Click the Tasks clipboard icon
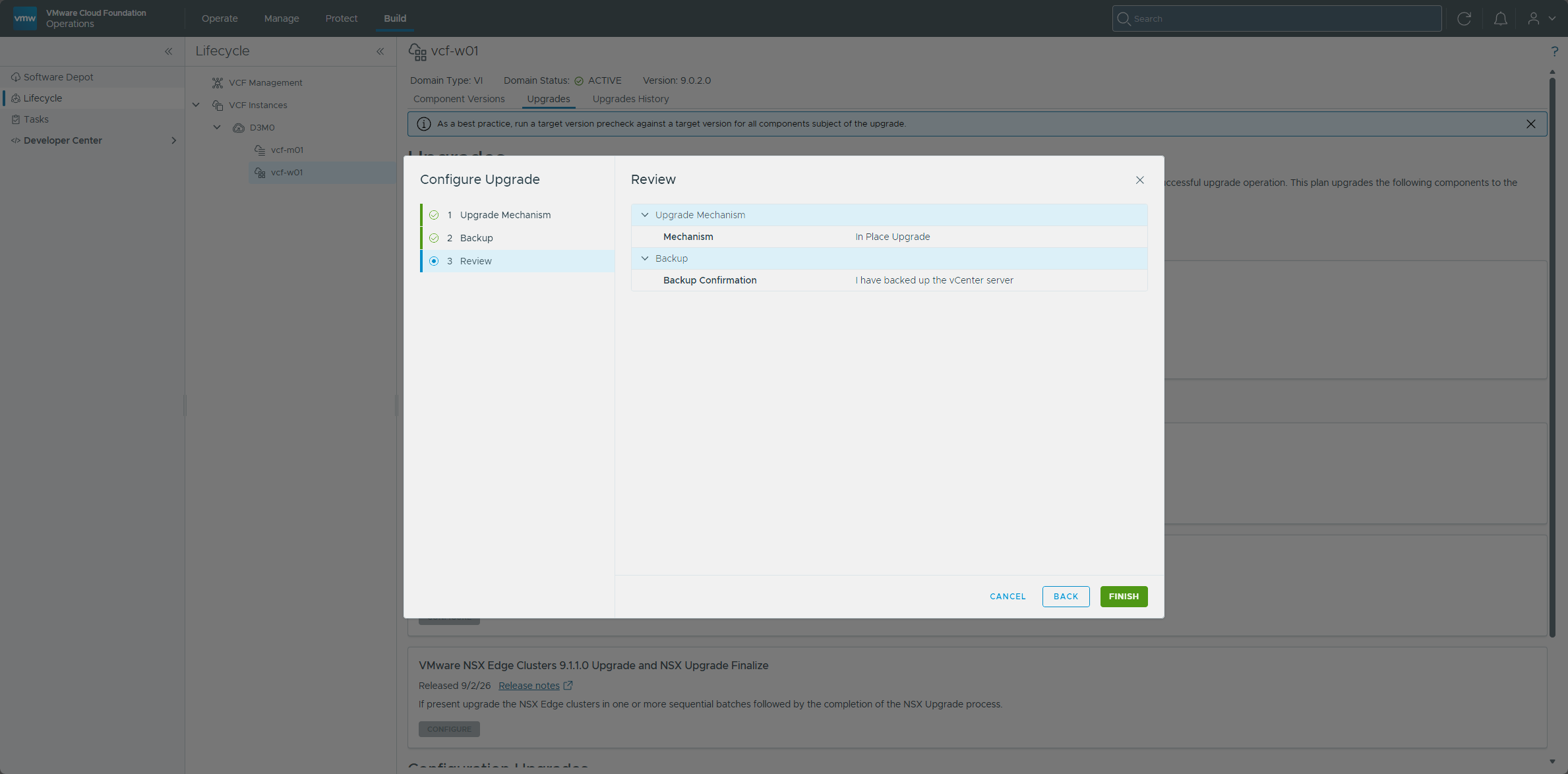The image size is (1568, 774). [x=16, y=119]
